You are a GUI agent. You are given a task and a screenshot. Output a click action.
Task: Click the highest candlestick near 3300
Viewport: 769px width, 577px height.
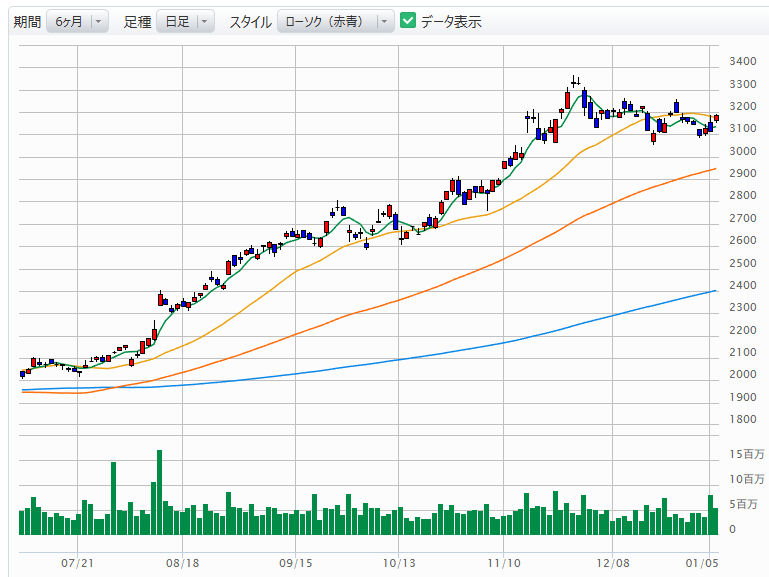click(575, 82)
